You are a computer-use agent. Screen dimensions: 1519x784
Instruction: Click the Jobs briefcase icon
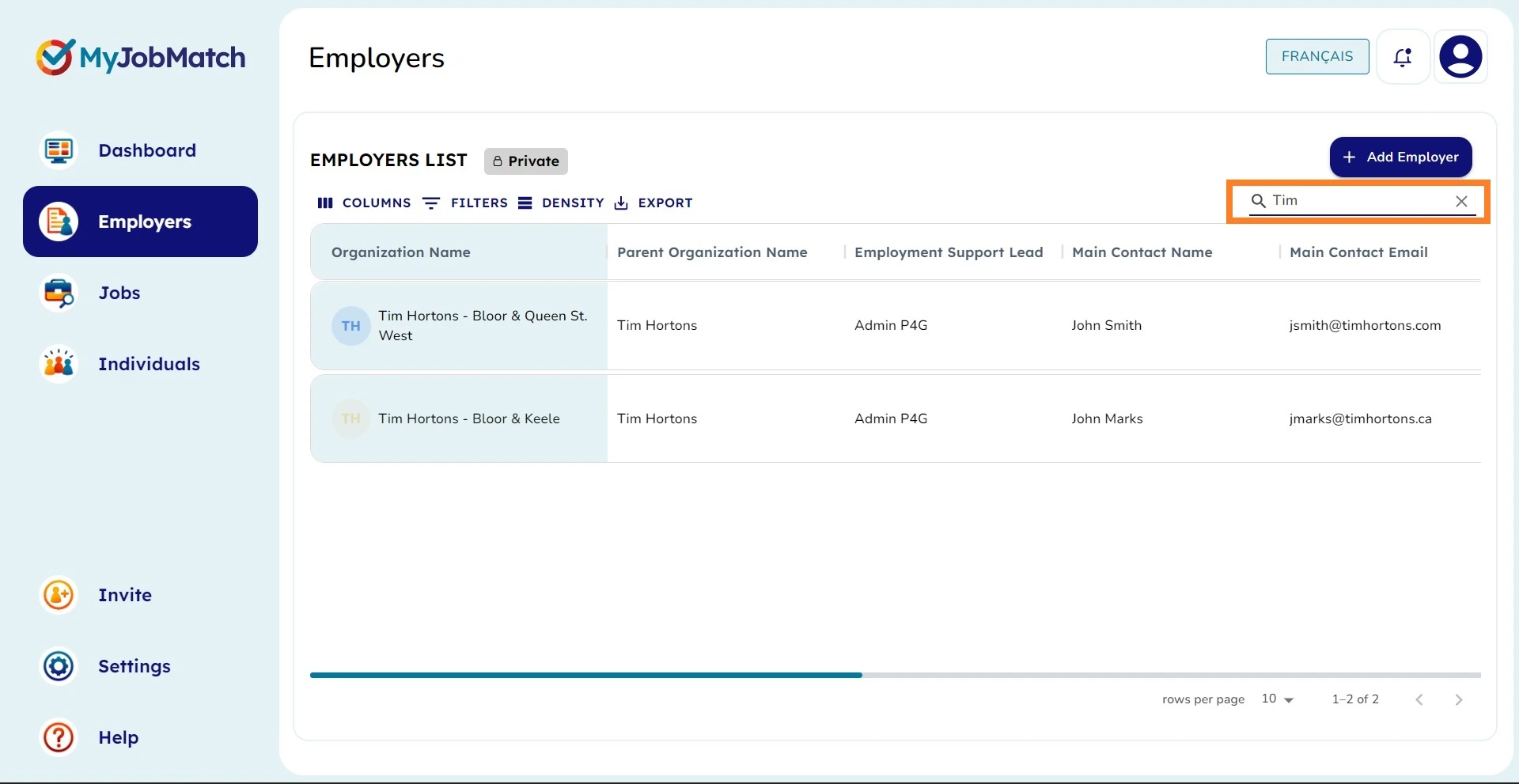point(59,293)
